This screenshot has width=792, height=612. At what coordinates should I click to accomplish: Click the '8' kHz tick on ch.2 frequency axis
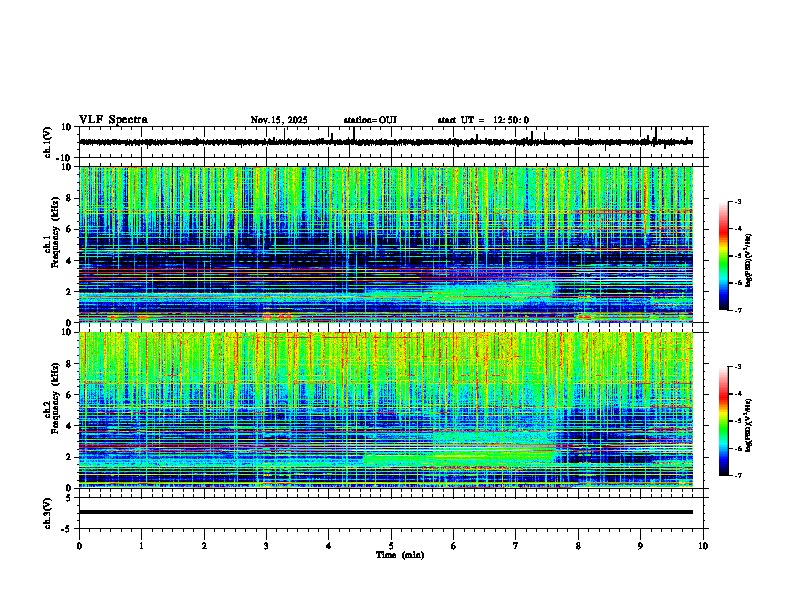[71, 364]
